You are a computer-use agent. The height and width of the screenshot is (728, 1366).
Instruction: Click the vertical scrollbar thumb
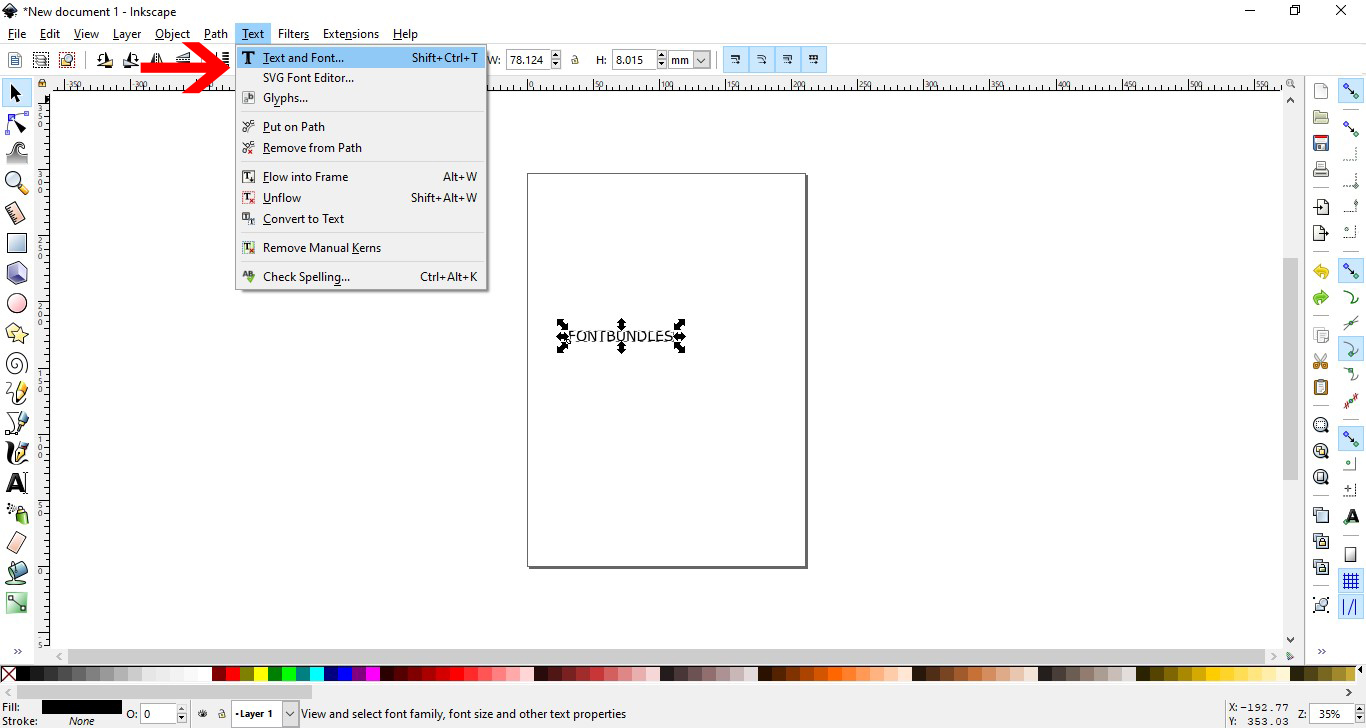click(x=1290, y=369)
